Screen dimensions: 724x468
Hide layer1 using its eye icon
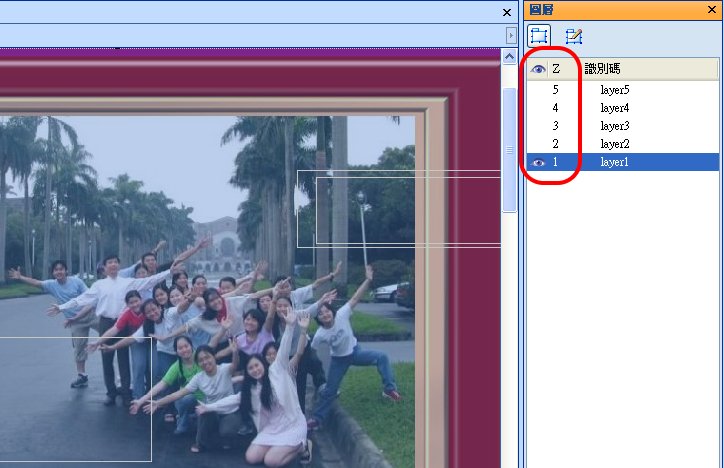538,162
